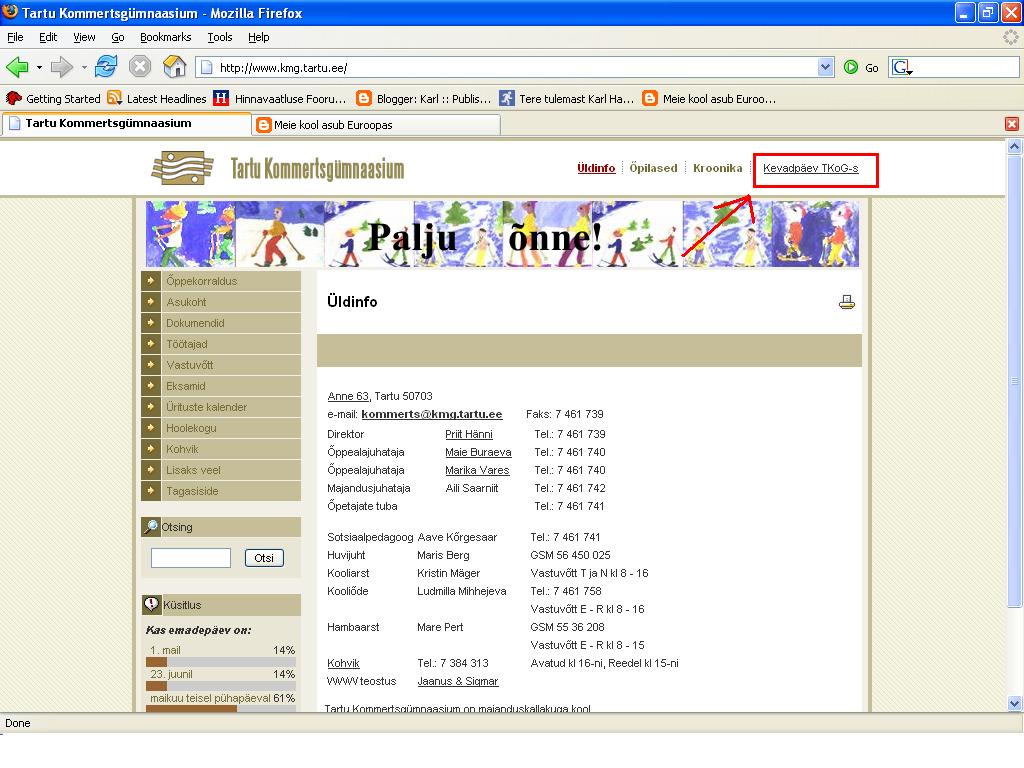Viewport: 1024px width, 768px height.
Task: Open the Lisaks veel sidebar item
Action: pyautogui.click(x=221, y=470)
